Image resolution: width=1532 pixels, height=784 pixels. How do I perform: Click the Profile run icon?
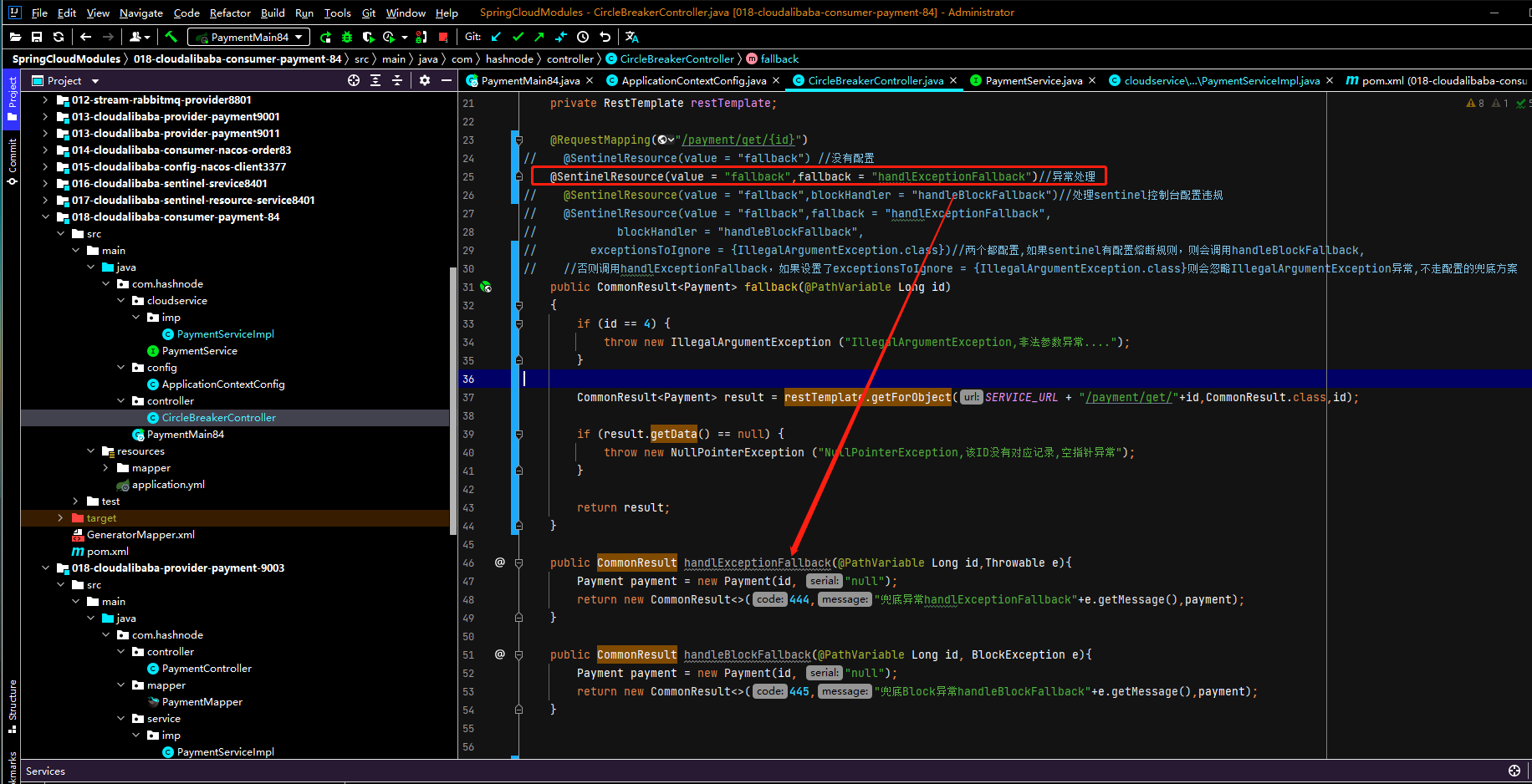coord(389,37)
